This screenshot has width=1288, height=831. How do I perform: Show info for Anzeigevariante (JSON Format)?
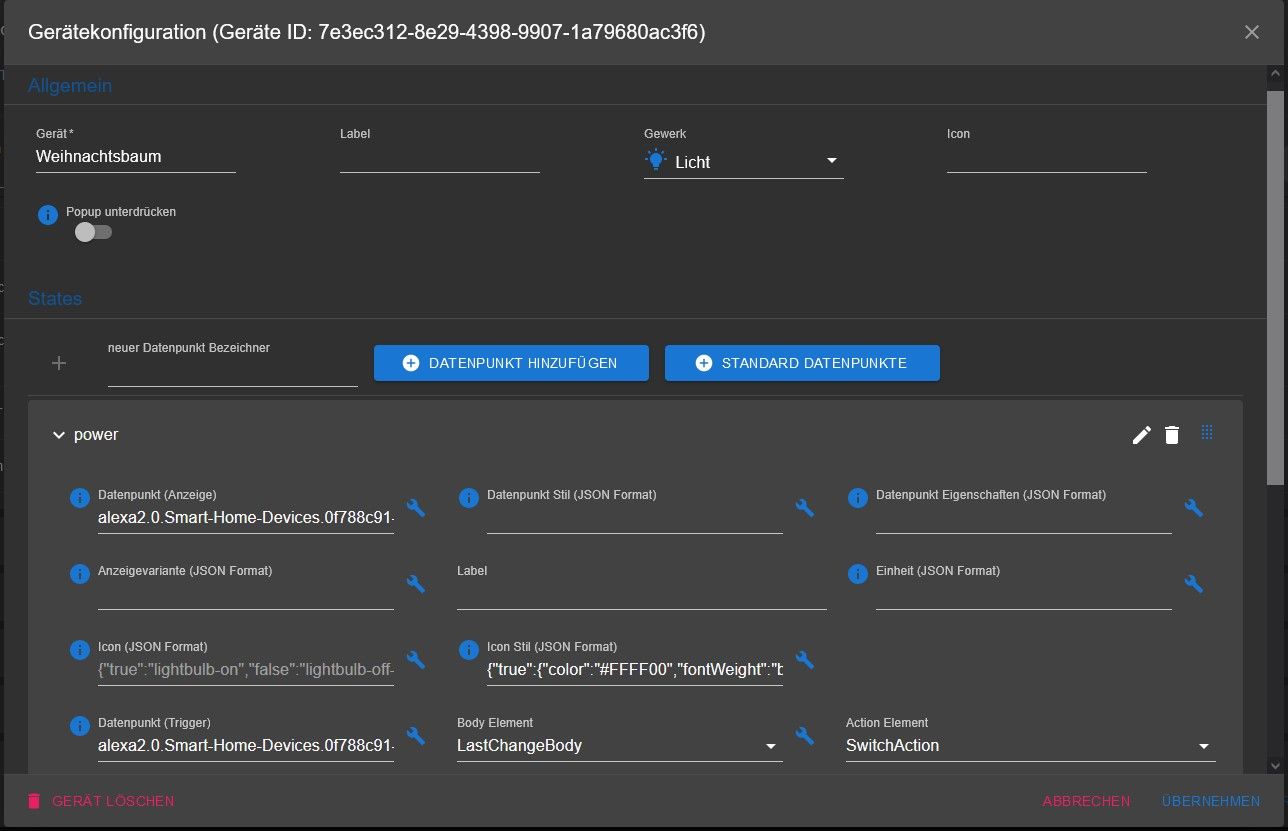80,574
